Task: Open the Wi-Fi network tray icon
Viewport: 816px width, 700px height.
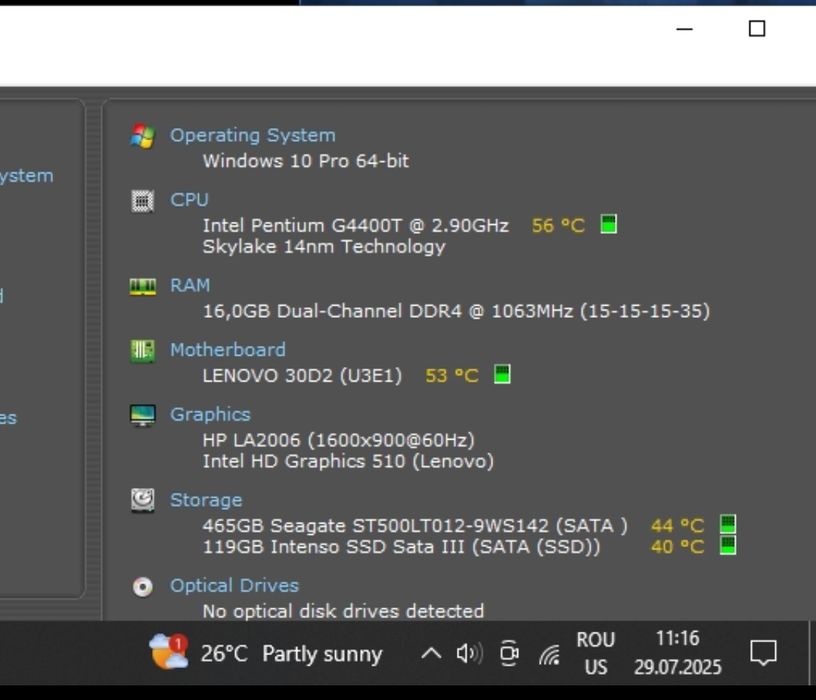Action: 550,654
